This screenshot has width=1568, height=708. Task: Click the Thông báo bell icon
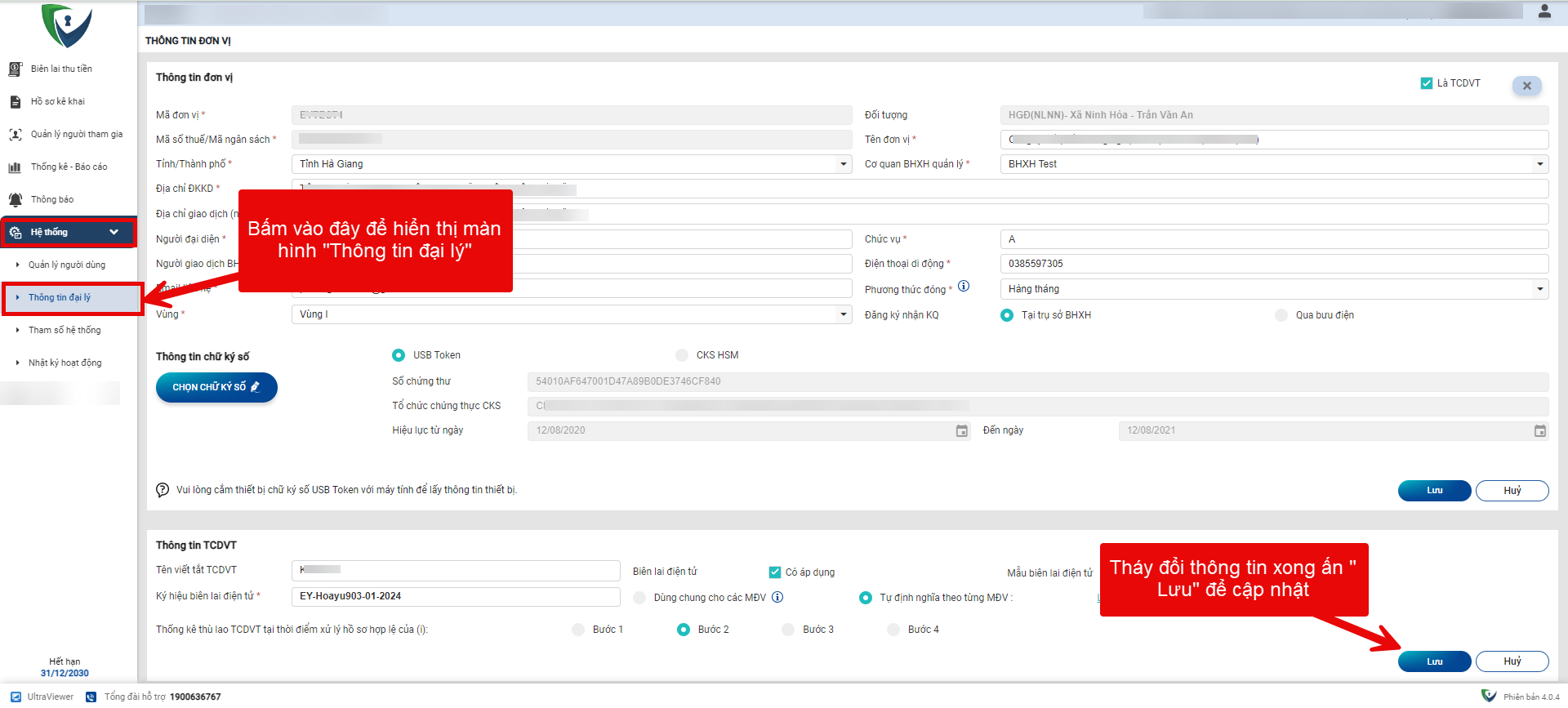(x=15, y=200)
